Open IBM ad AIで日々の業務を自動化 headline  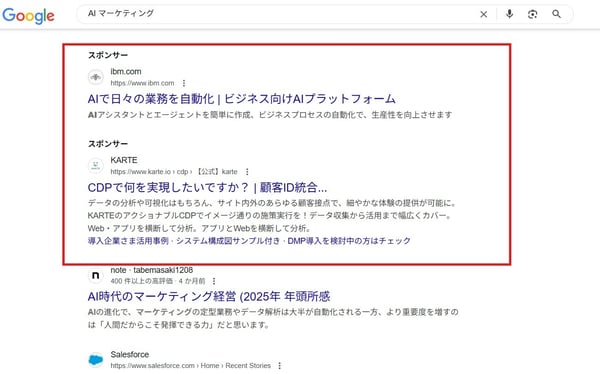point(241,99)
